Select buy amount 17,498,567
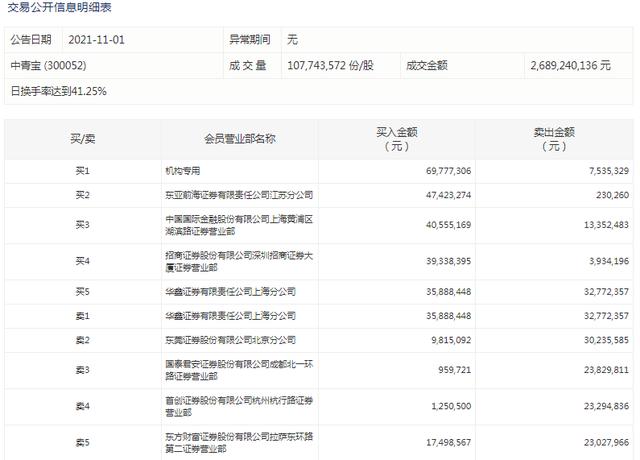640x460 pixels. pos(448,442)
